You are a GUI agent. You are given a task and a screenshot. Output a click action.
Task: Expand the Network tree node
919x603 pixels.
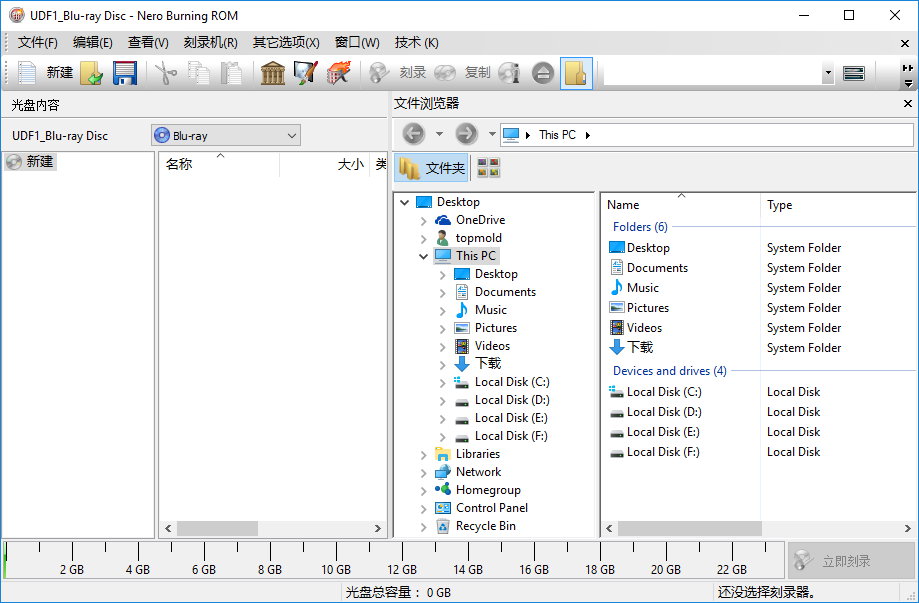[x=423, y=472]
